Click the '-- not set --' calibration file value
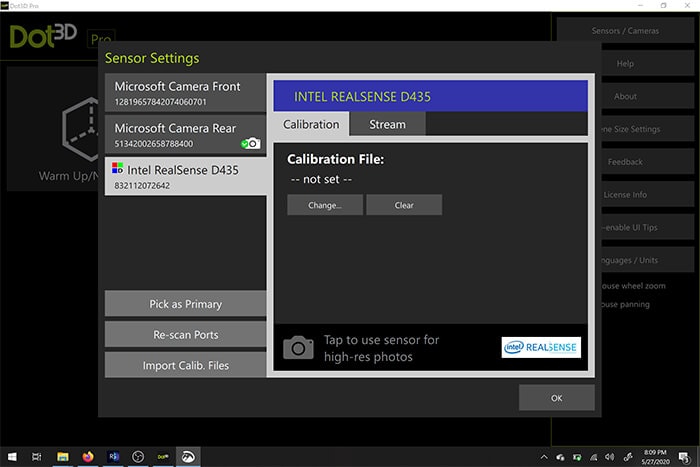700x467 pixels. coord(321,179)
